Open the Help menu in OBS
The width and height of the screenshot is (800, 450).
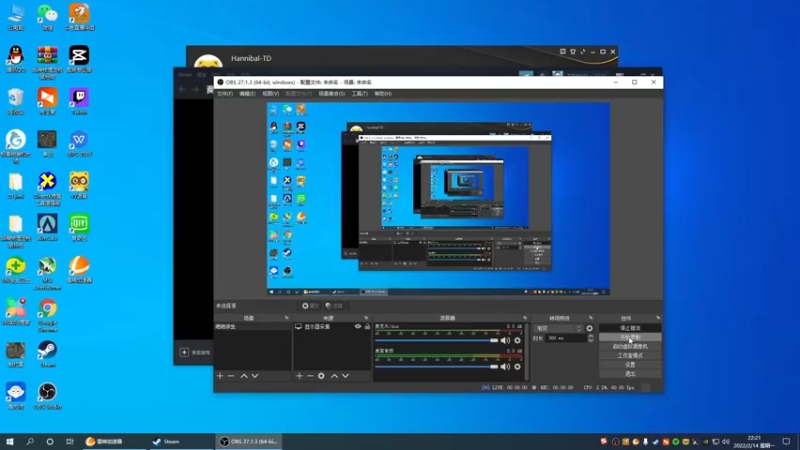(x=383, y=94)
